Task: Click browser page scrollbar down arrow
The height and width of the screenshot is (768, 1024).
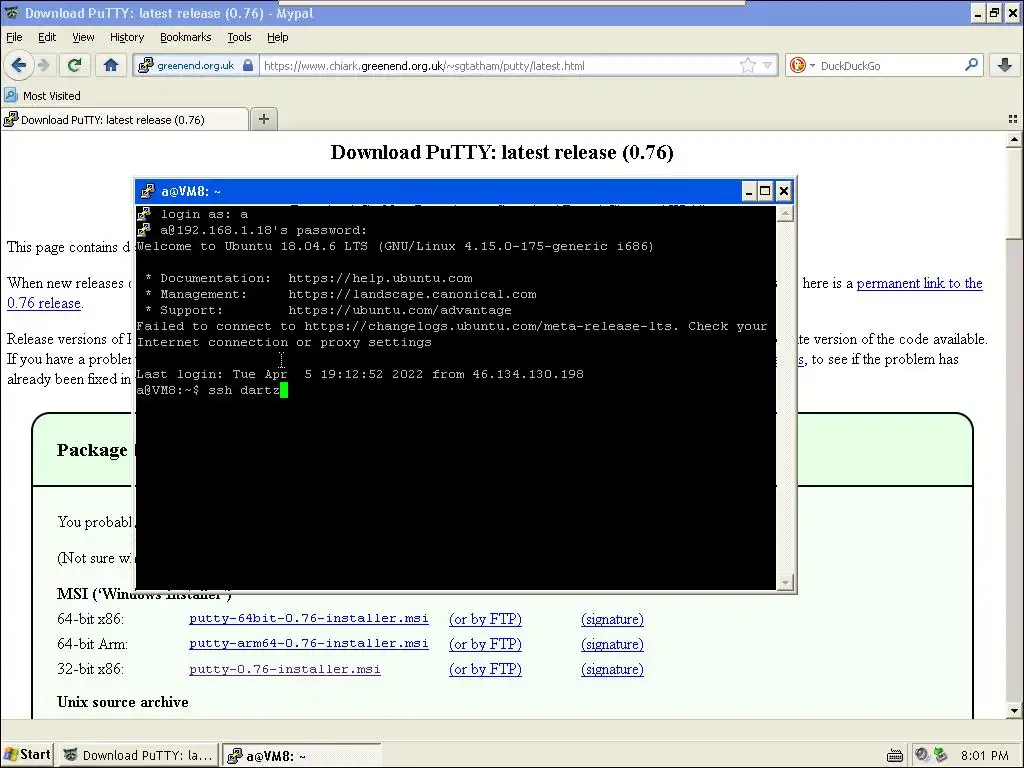Action: coord(1014,711)
